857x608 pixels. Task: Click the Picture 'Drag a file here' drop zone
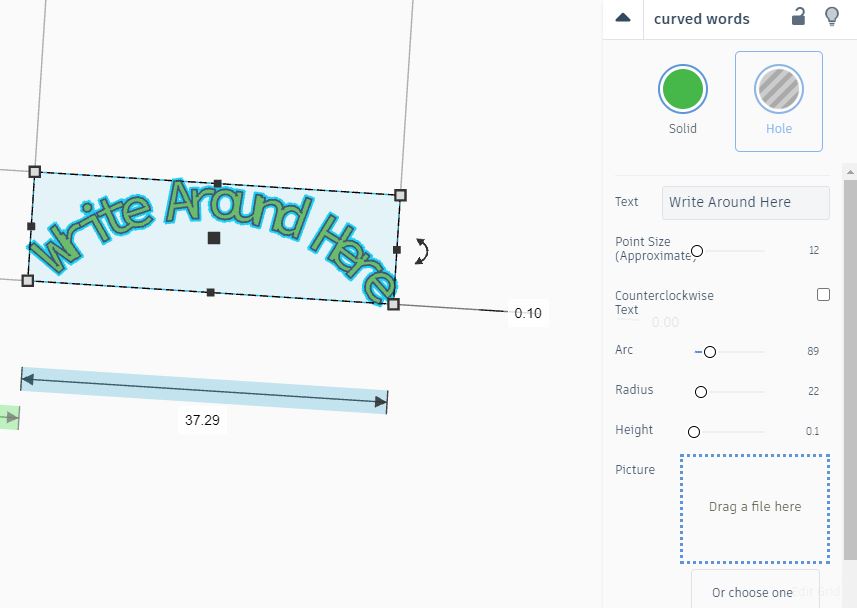pyautogui.click(x=755, y=508)
